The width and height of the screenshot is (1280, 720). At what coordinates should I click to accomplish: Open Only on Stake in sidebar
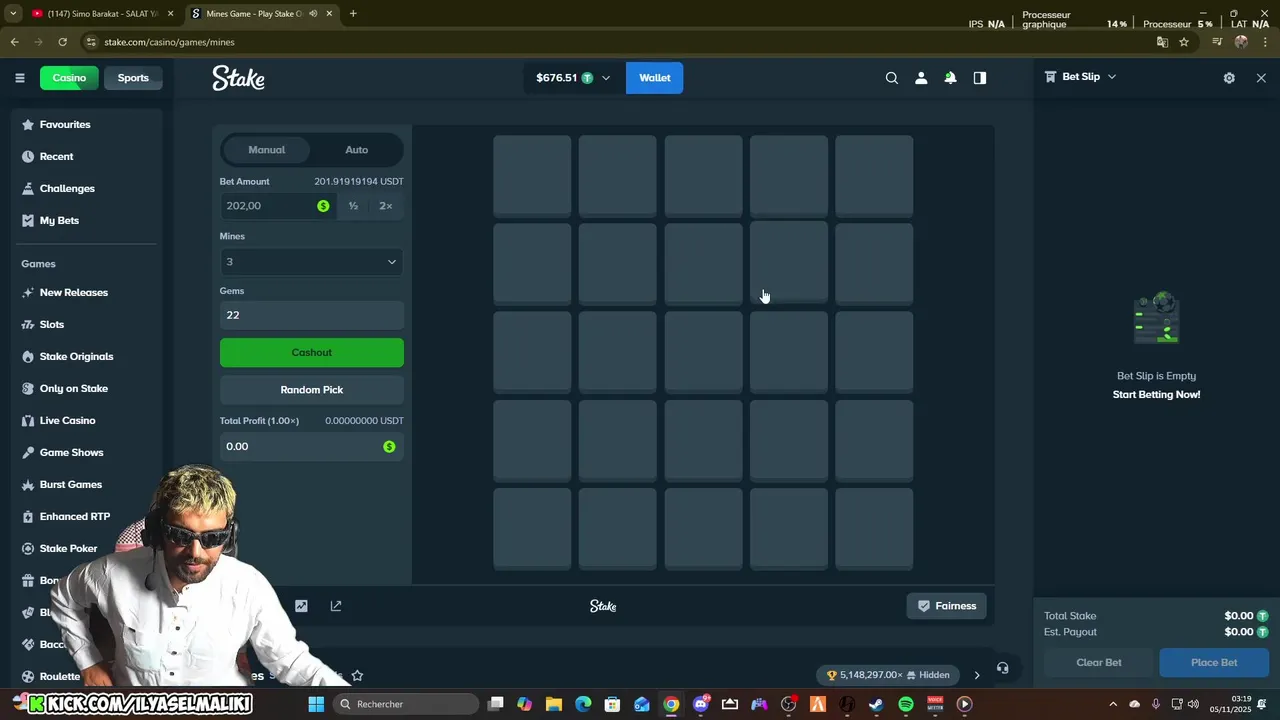coord(73,389)
